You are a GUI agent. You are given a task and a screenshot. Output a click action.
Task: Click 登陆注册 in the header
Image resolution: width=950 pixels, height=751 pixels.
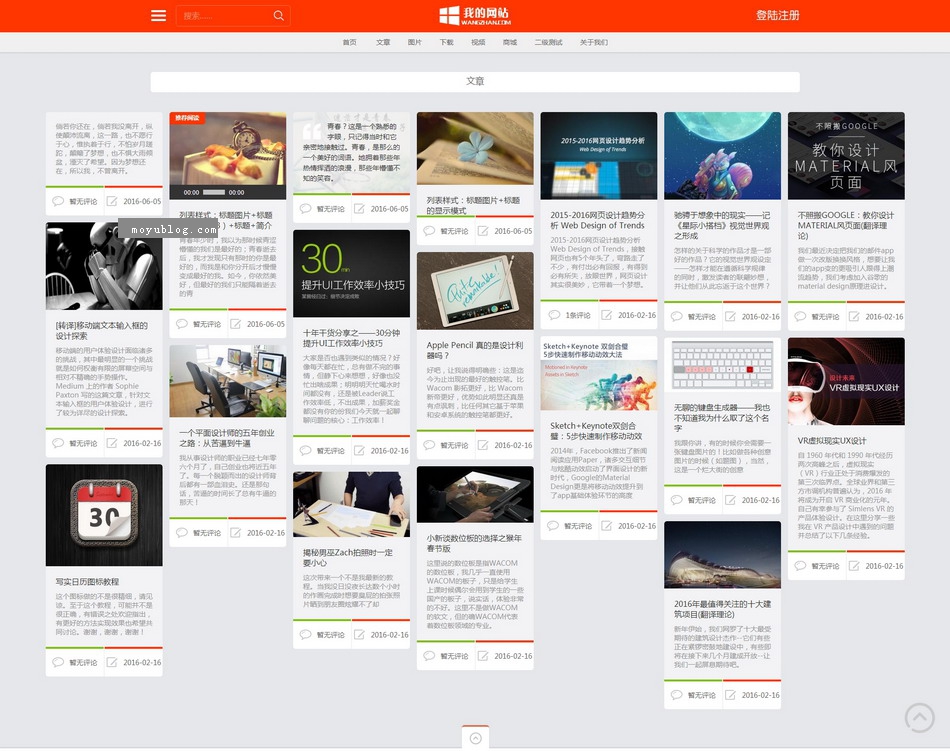(777, 16)
